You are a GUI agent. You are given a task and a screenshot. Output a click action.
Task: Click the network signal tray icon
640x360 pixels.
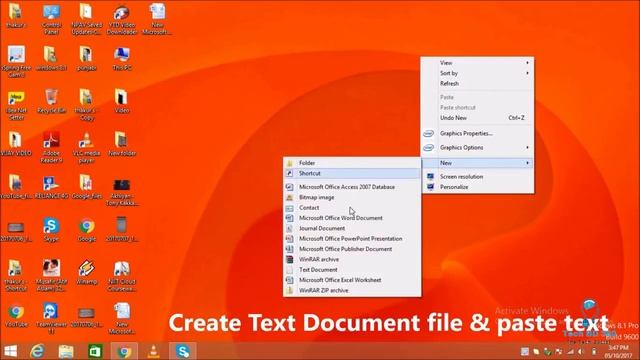coord(571,351)
